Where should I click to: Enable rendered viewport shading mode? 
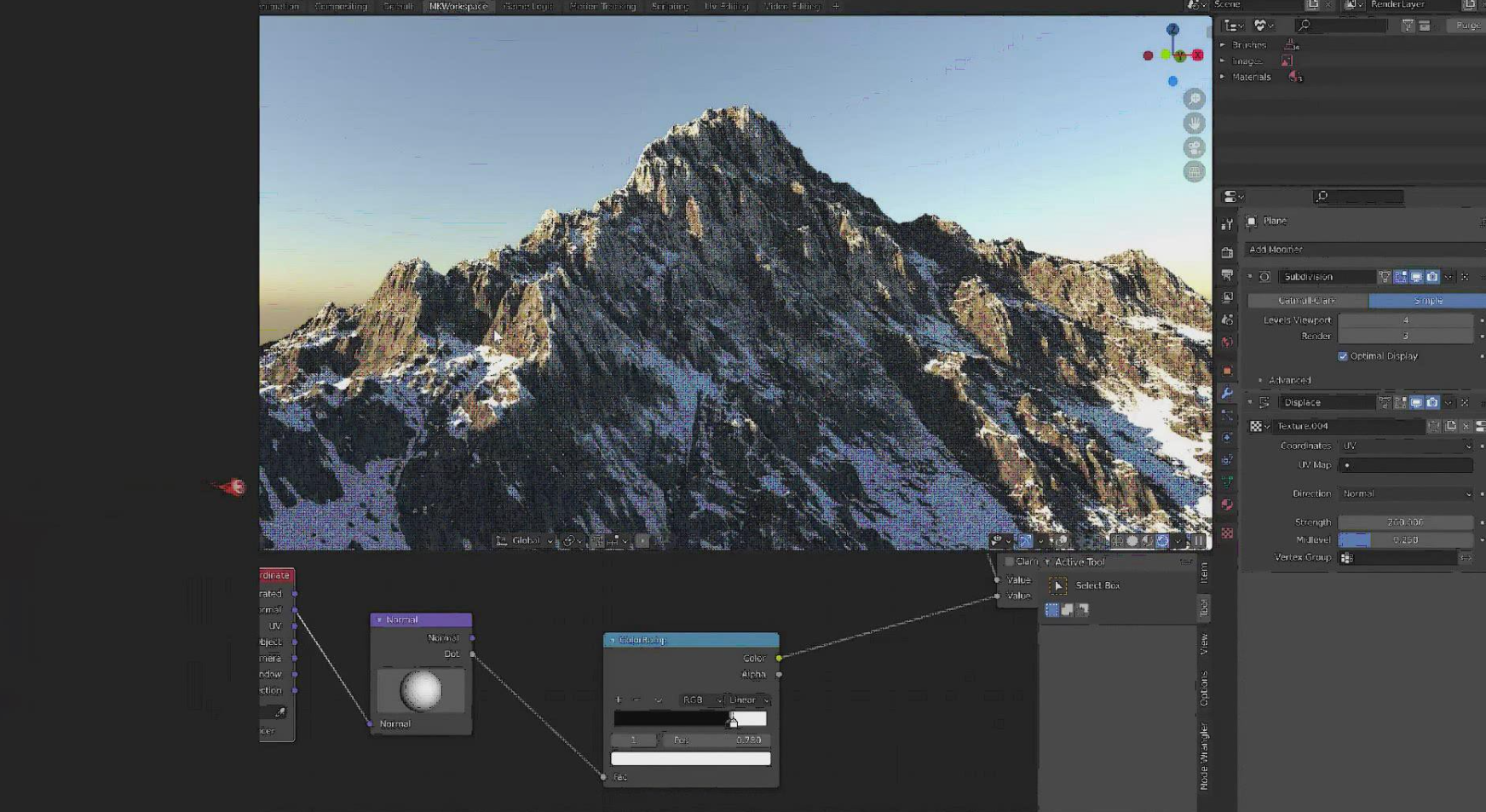tap(1162, 541)
